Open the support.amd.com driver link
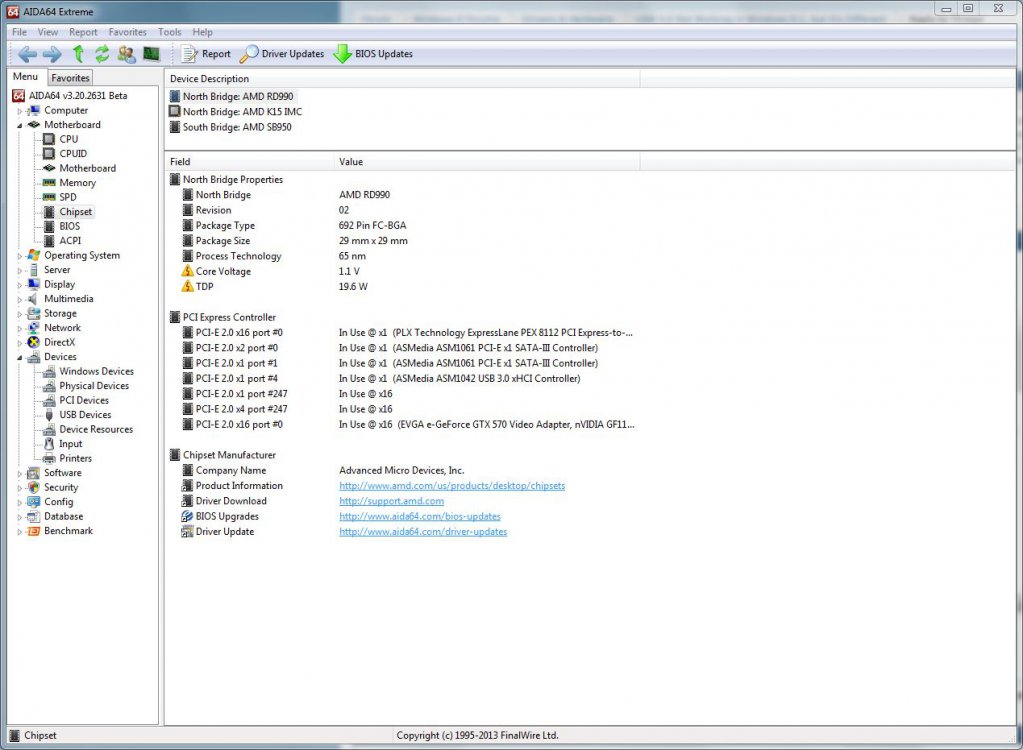The height and width of the screenshot is (750, 1023). [x=391, y=501]
